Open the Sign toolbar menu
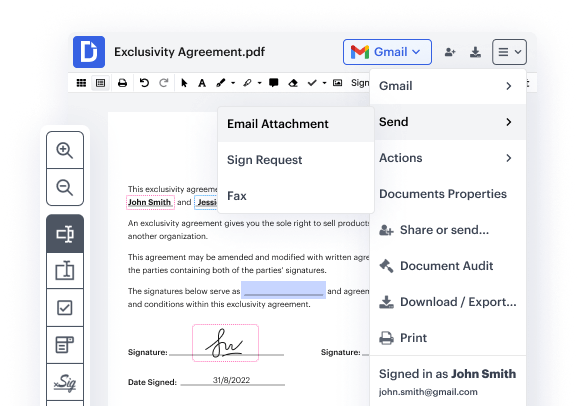Image resolution: width=577 pixels, height=406 pixels. pyautogui.click(x=360, y=83)
